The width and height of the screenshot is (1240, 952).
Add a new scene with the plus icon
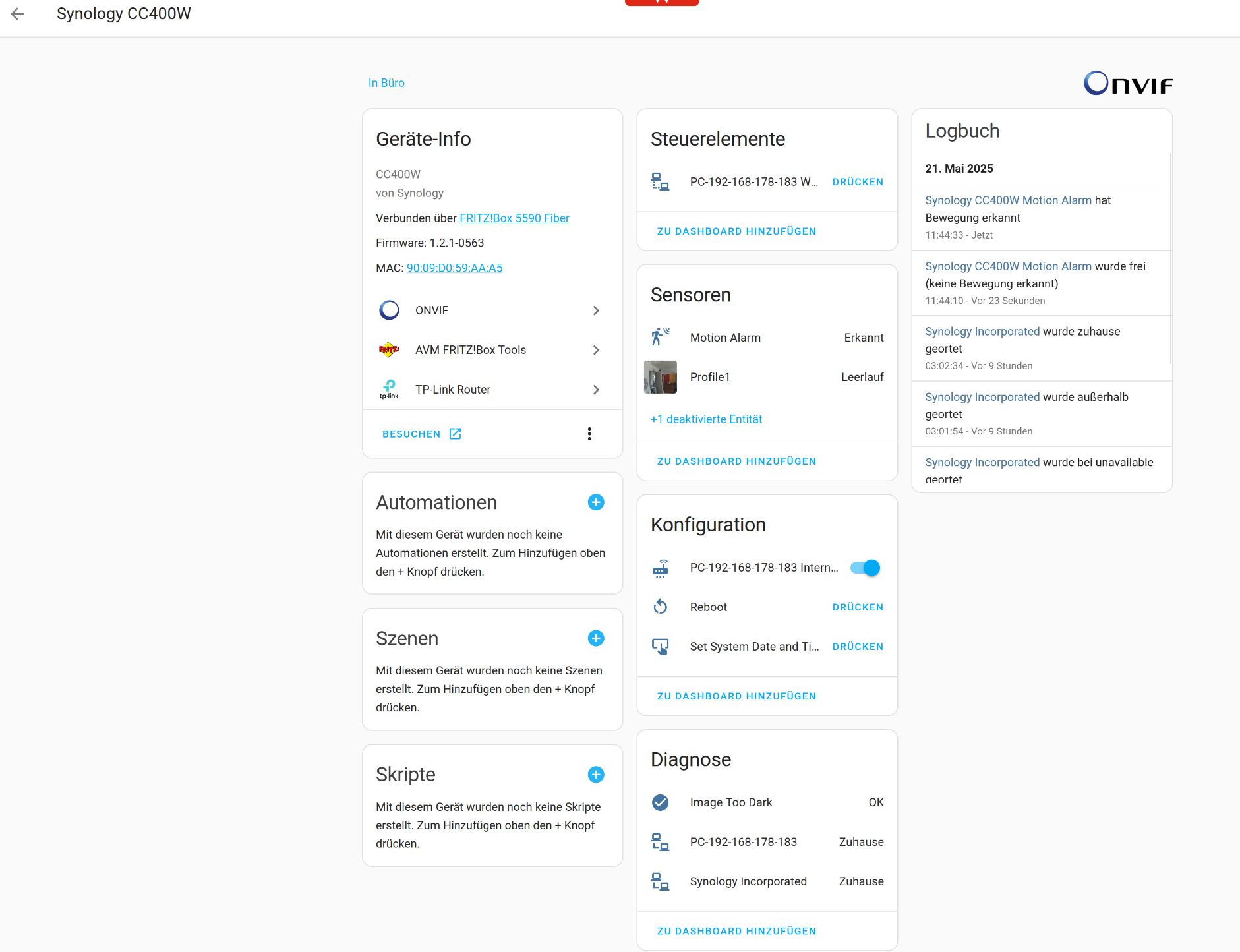click(x=596, y=638)
